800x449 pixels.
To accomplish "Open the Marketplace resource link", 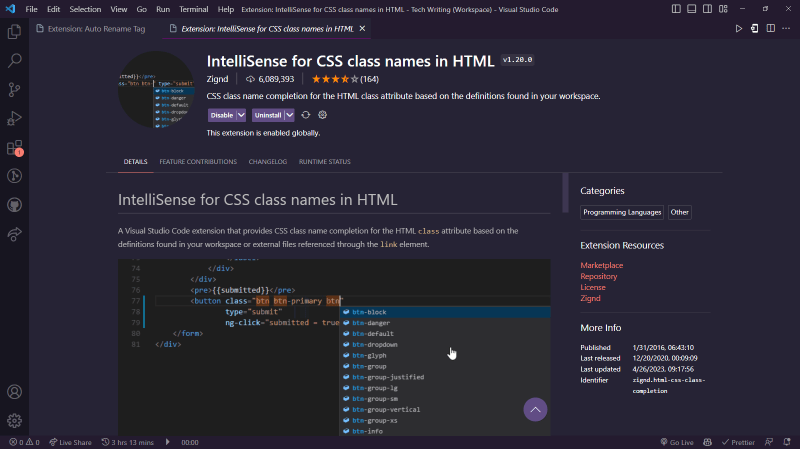I will 602,265.
